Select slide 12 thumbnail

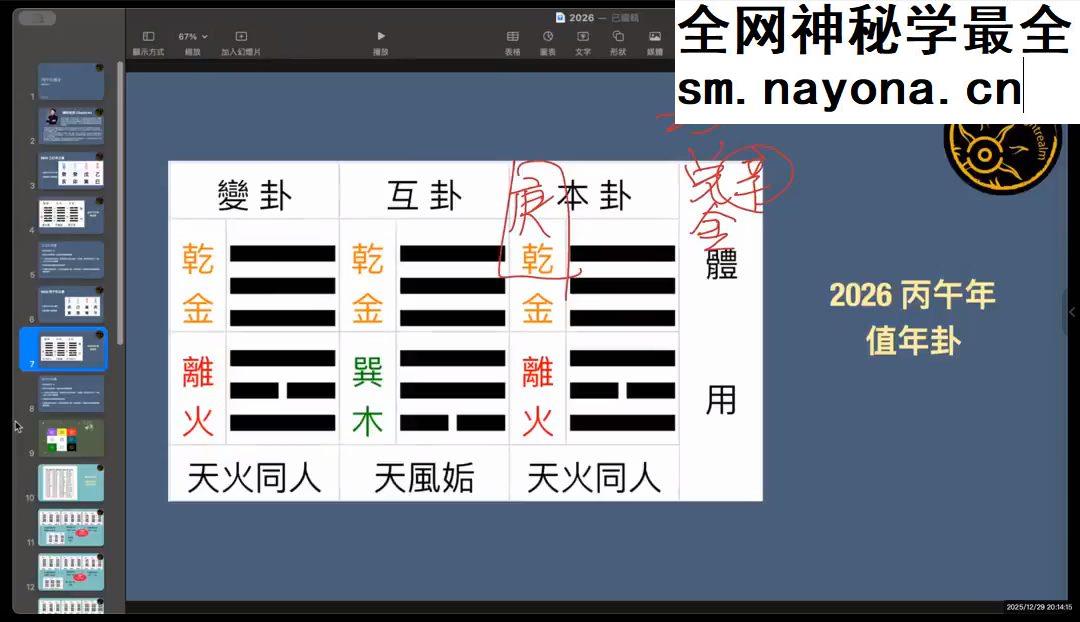(x=71, y=572)
